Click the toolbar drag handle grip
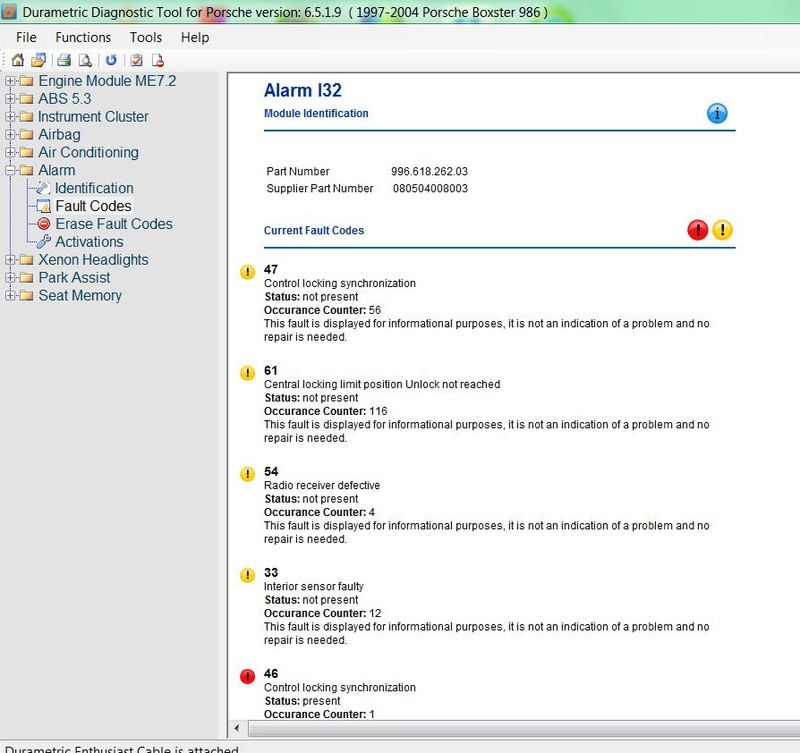 [5, 60]
